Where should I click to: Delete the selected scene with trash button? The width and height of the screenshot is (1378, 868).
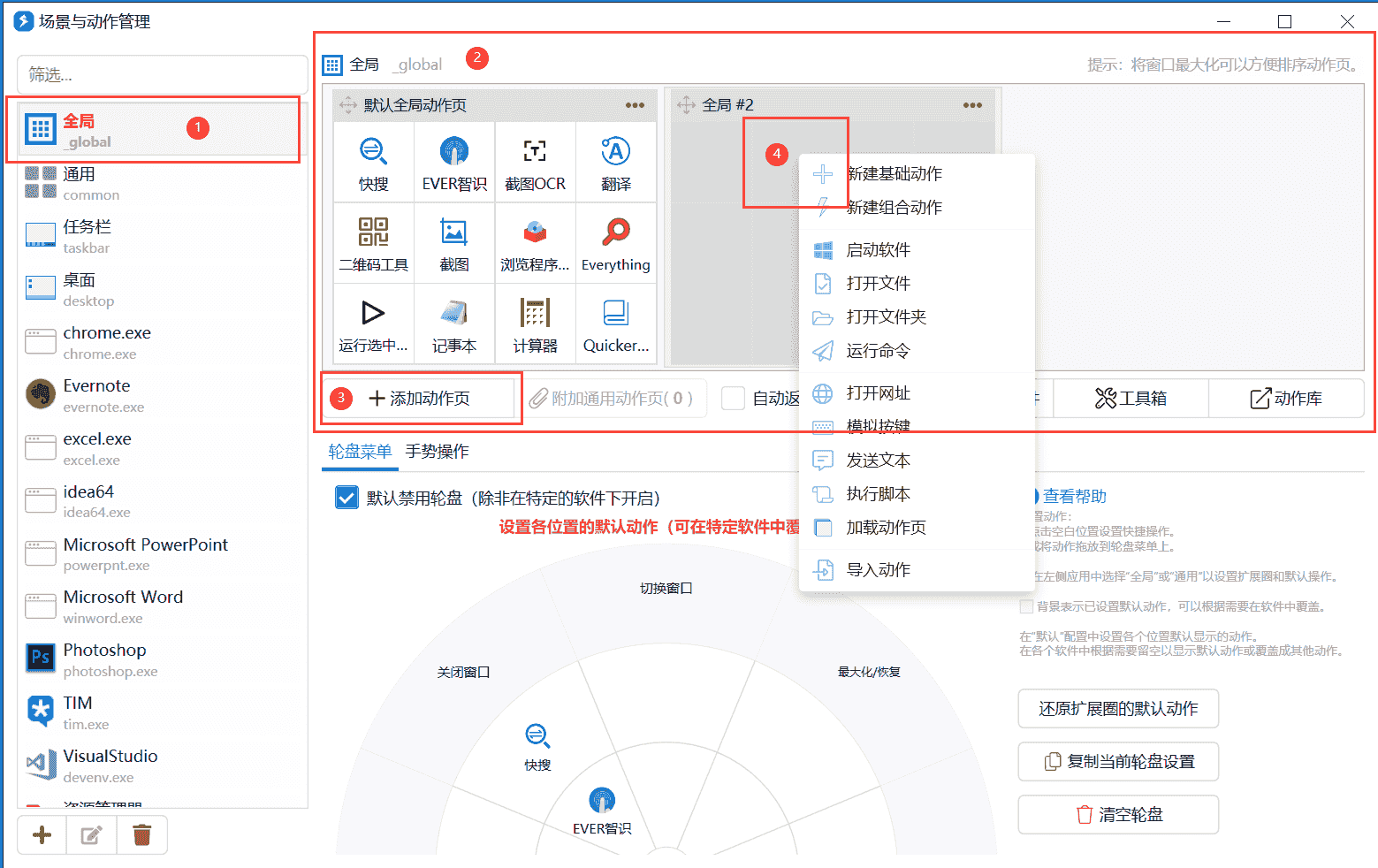(x=141, y=834)
